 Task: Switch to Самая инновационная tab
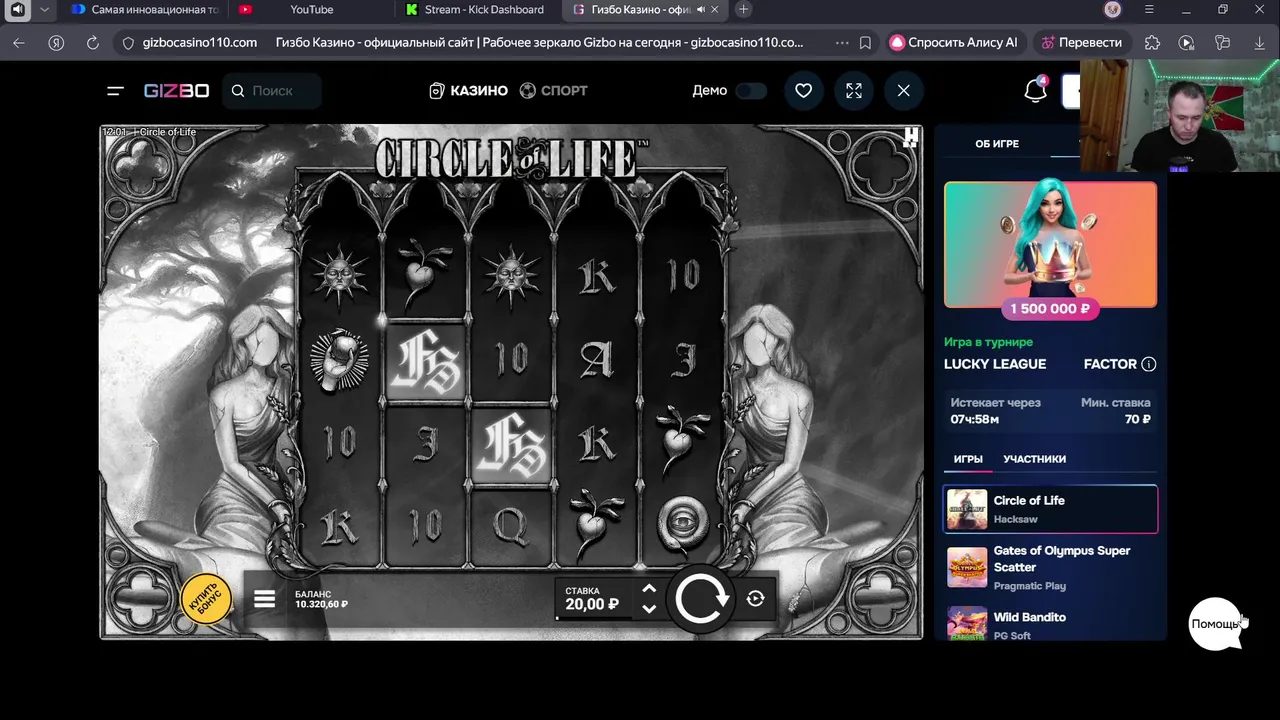point(146,10)
